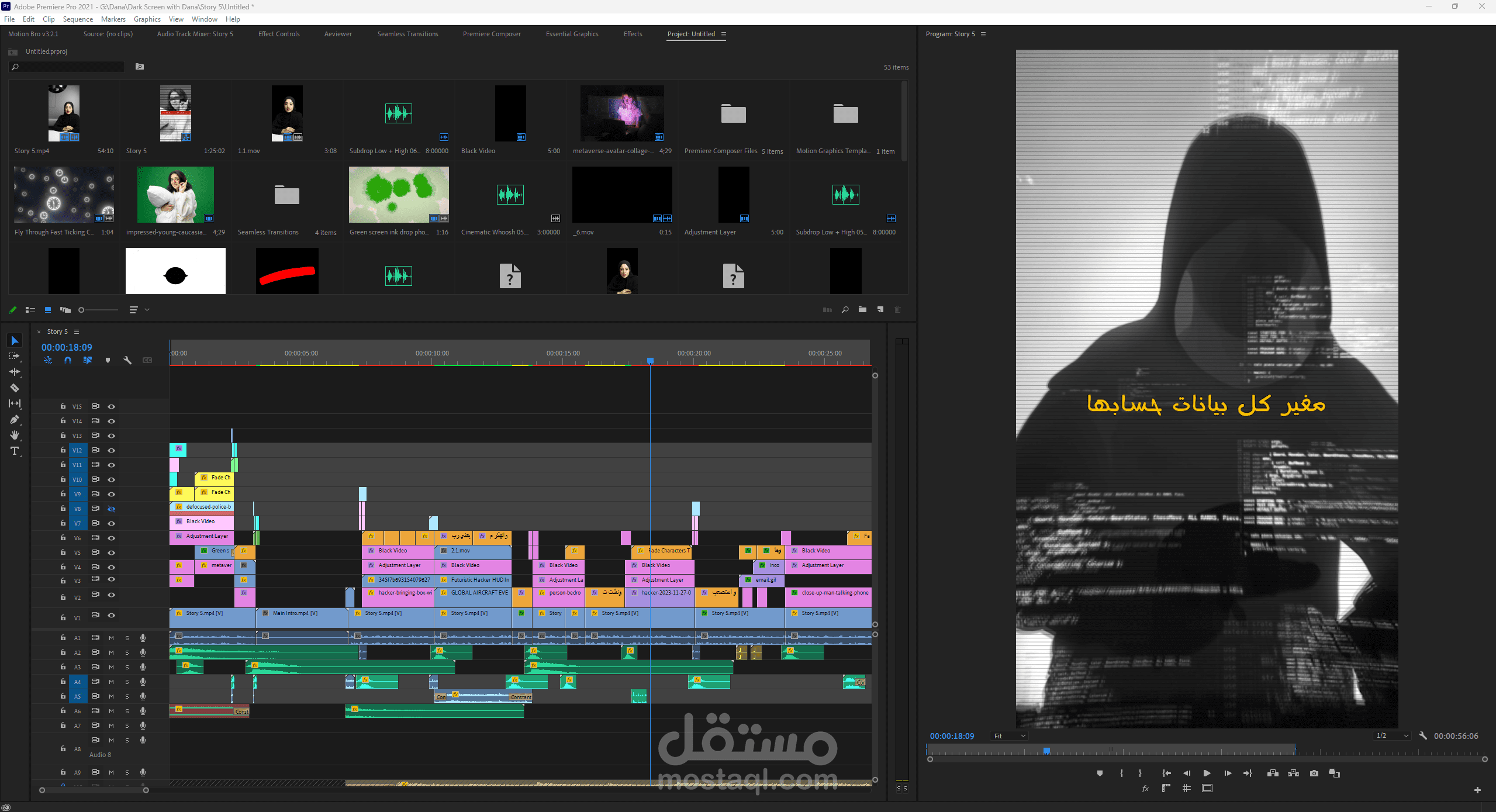Open the Fit zoom level dropdown
This screenshot has height=812, width=1496.
[x=1009, y=736]
